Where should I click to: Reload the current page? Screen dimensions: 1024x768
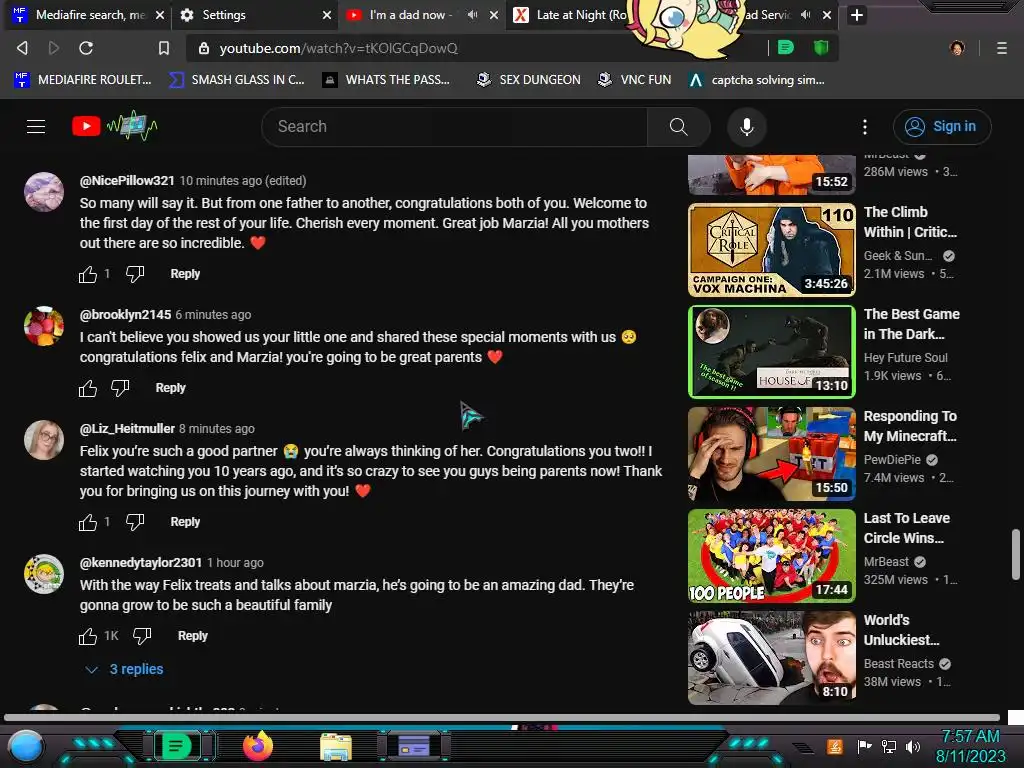(x=86, y=48)
